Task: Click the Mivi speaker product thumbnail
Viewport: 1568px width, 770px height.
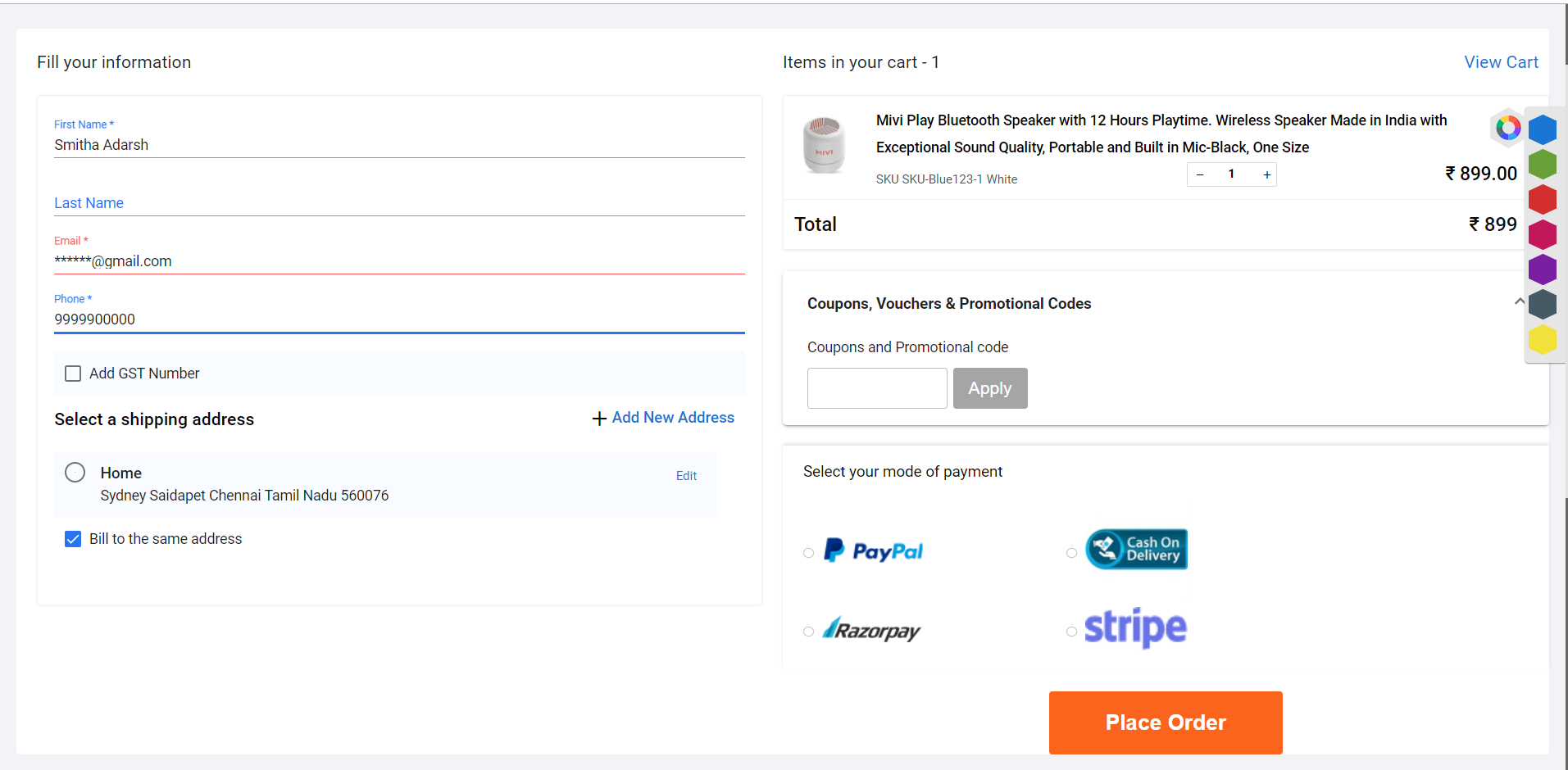Action: click(x=824, y=145)
